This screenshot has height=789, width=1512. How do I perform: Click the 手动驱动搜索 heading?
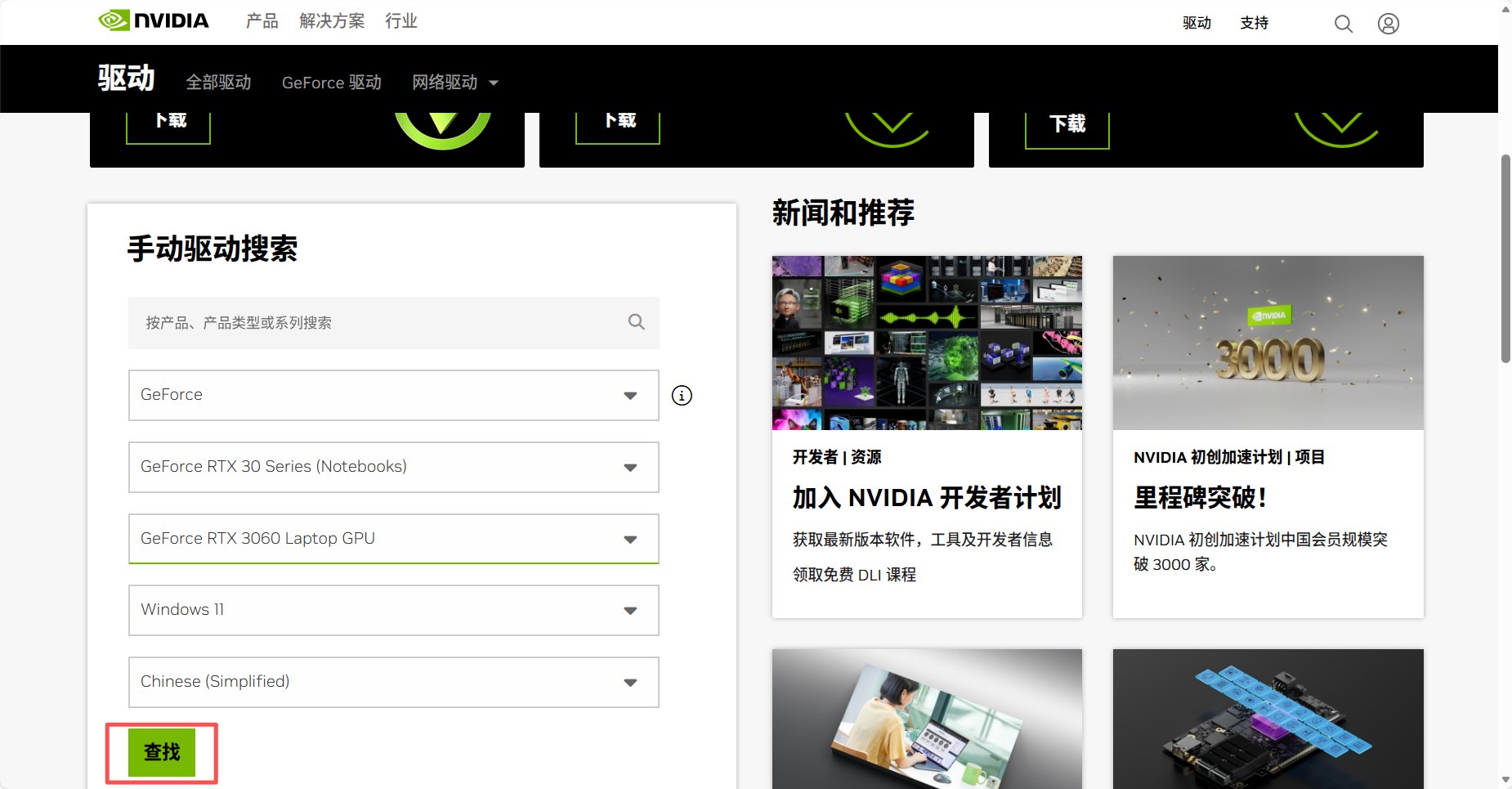click(212, 249)
